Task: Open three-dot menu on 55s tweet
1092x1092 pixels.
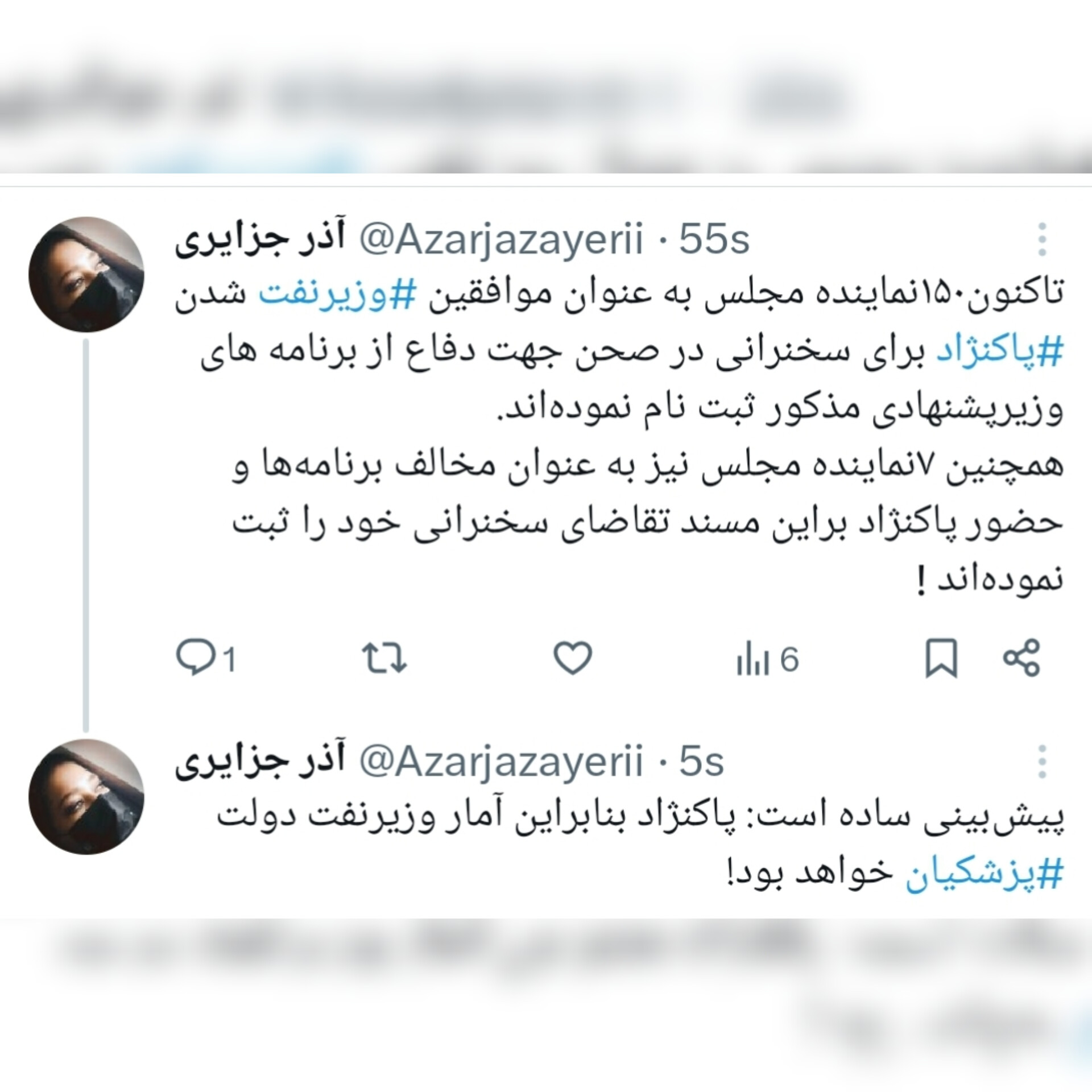Action: (1042, 239)
